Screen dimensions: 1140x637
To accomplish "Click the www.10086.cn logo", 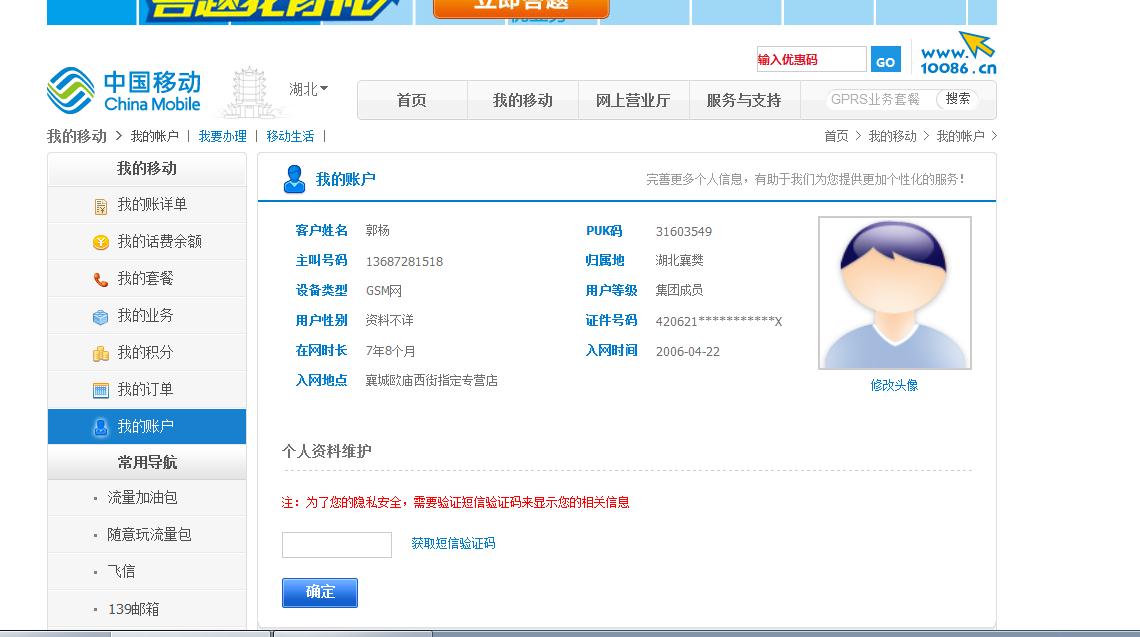I will coord(958,53).
